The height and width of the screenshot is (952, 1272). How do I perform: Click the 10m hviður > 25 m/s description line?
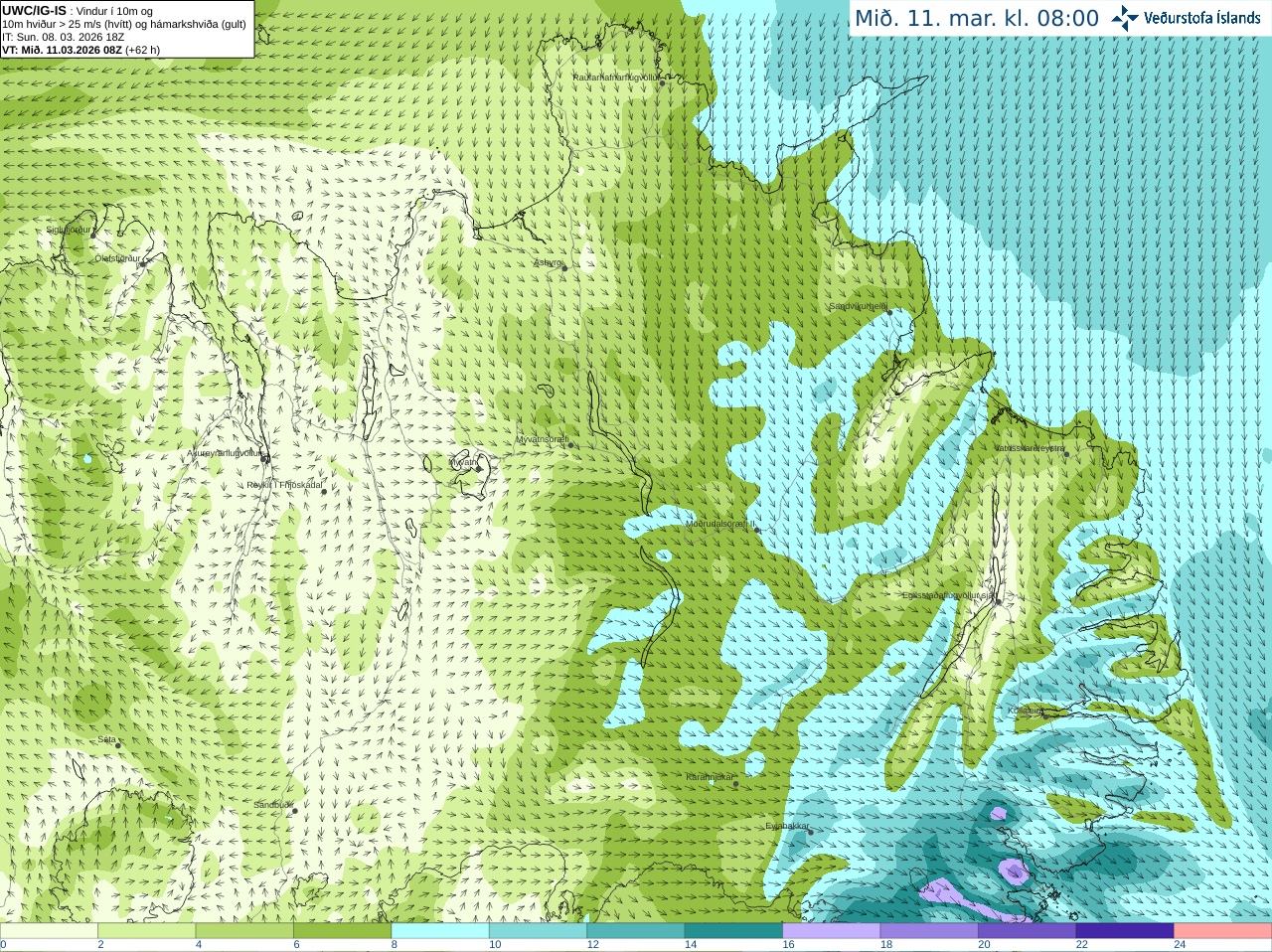click(124, 24)
